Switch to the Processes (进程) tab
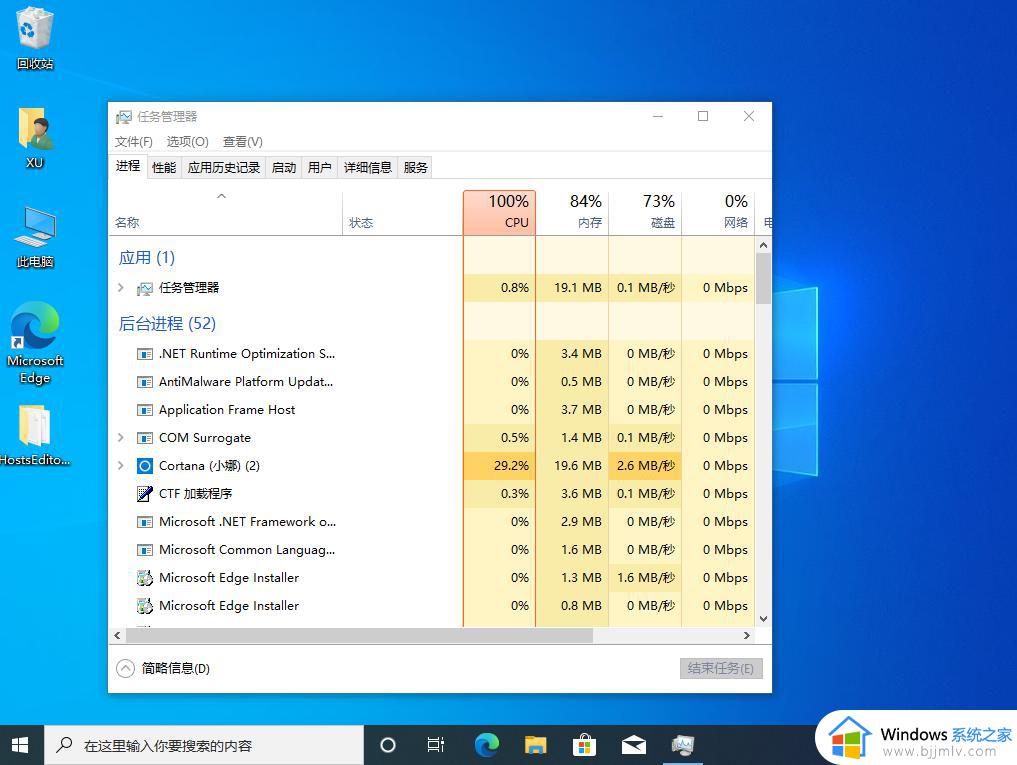Viewport: 1017px width, 765px height. tap(128, 166)
